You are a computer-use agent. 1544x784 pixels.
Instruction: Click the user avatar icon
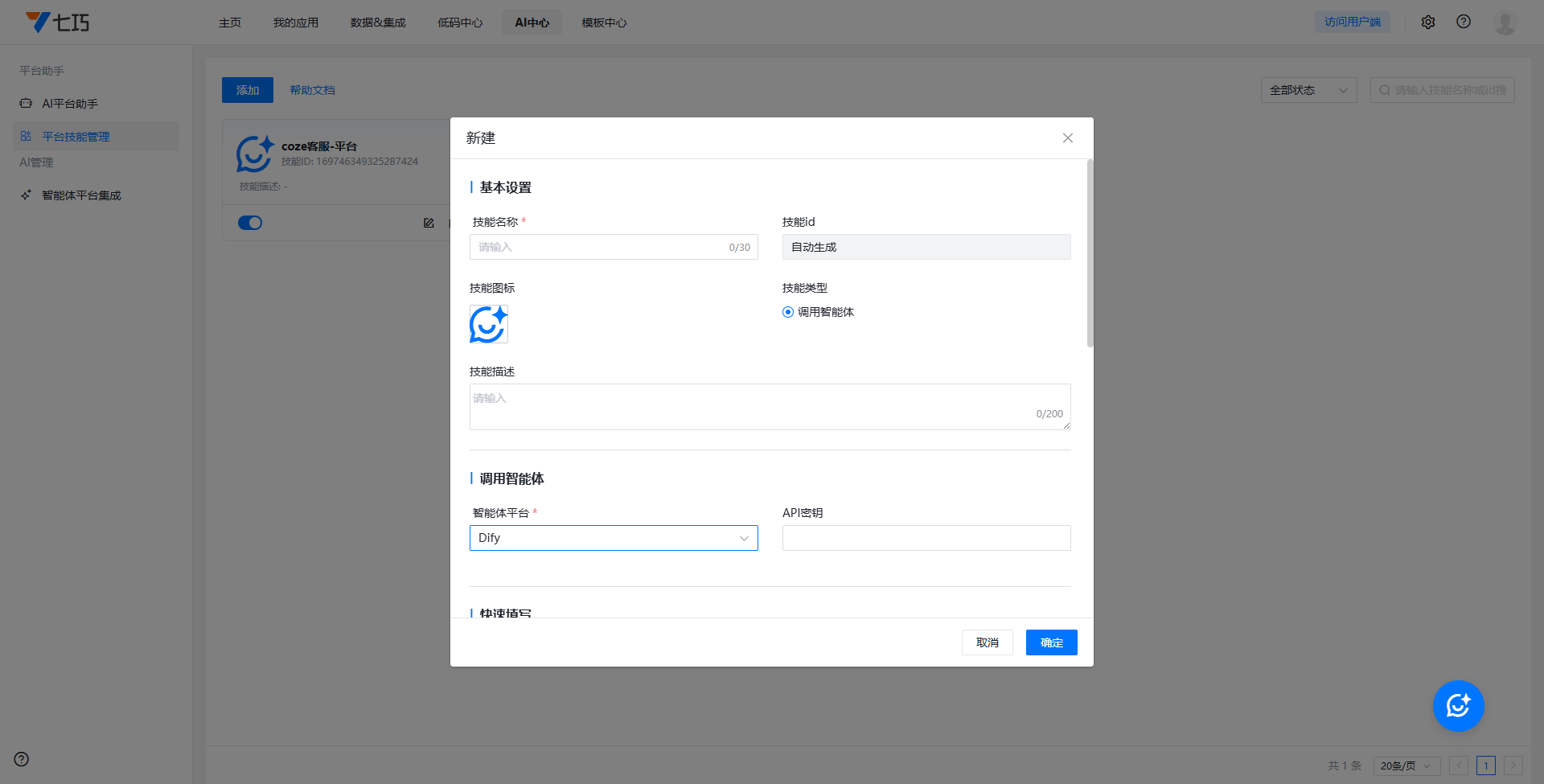pyautogui.click(x=1504, y=23)
